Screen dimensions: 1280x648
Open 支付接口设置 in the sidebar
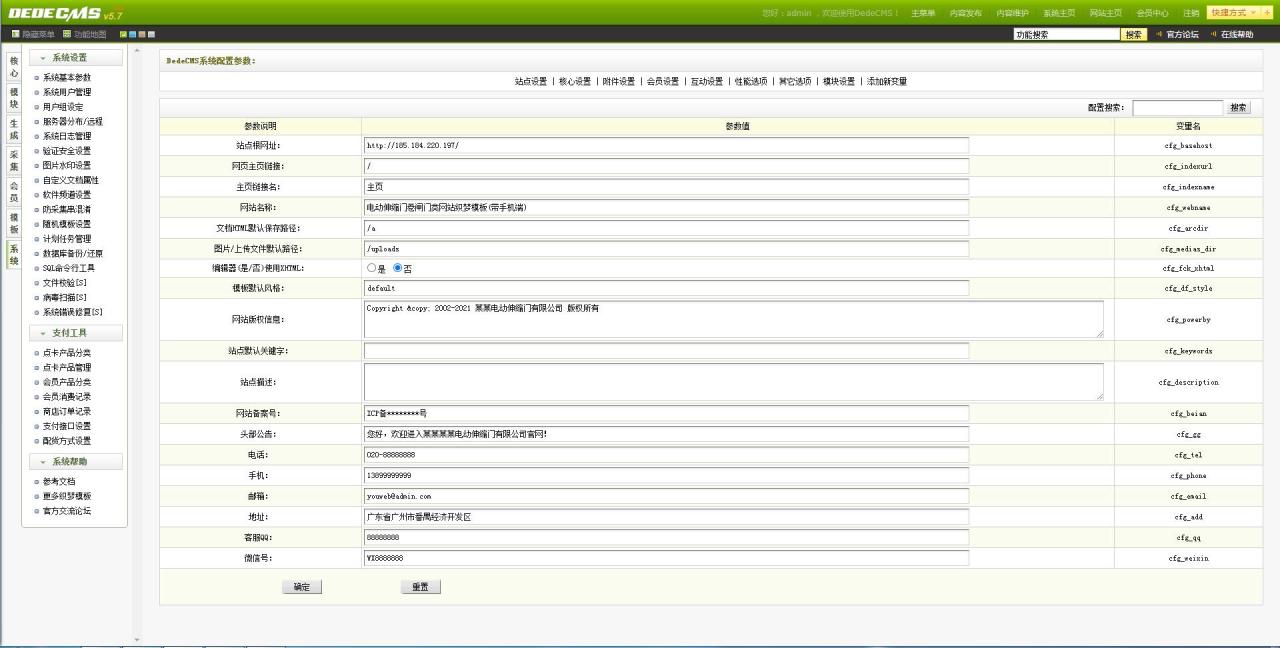tap(67, 426)
